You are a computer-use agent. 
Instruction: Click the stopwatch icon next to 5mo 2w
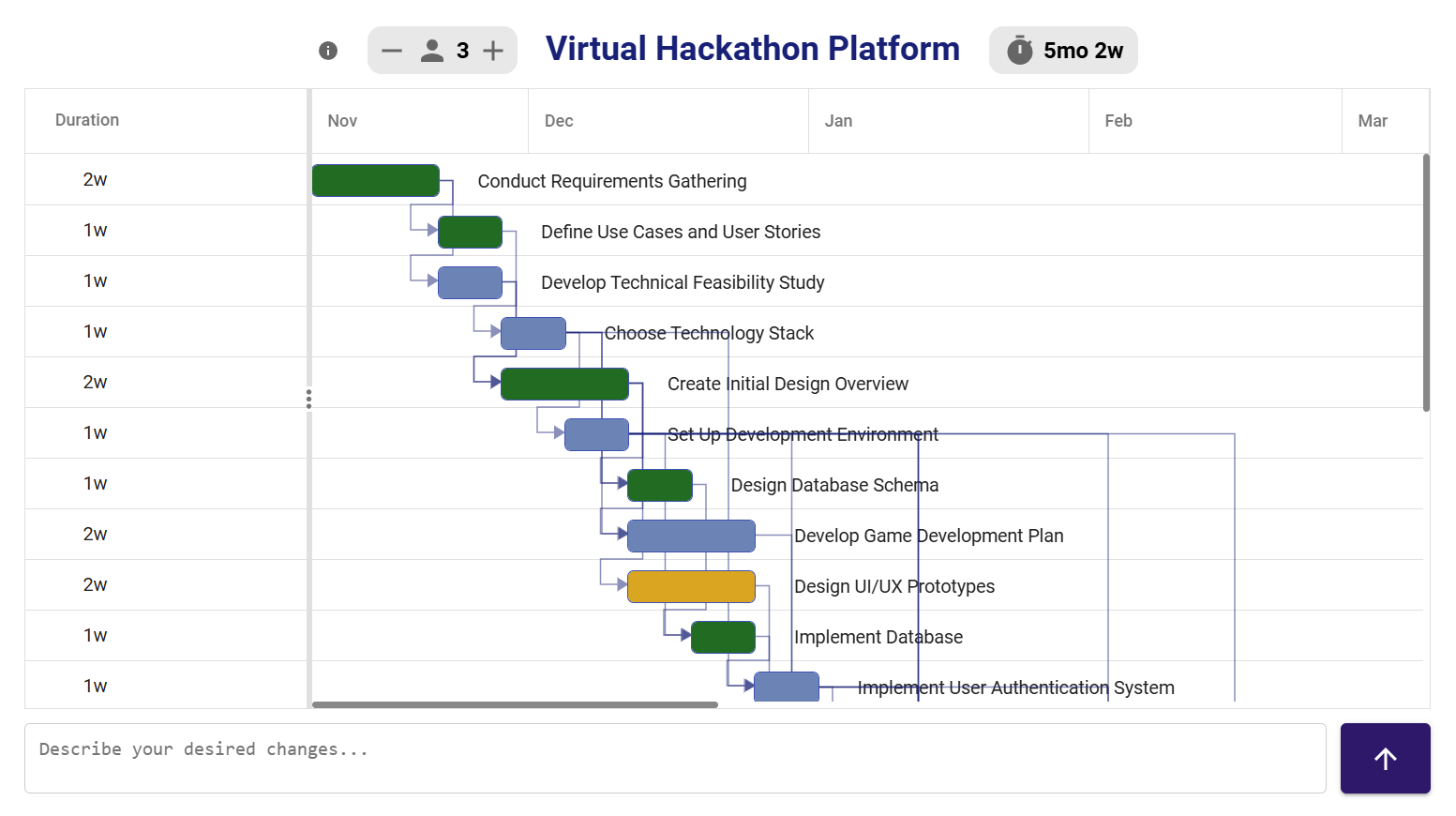tap(1019, 51)
